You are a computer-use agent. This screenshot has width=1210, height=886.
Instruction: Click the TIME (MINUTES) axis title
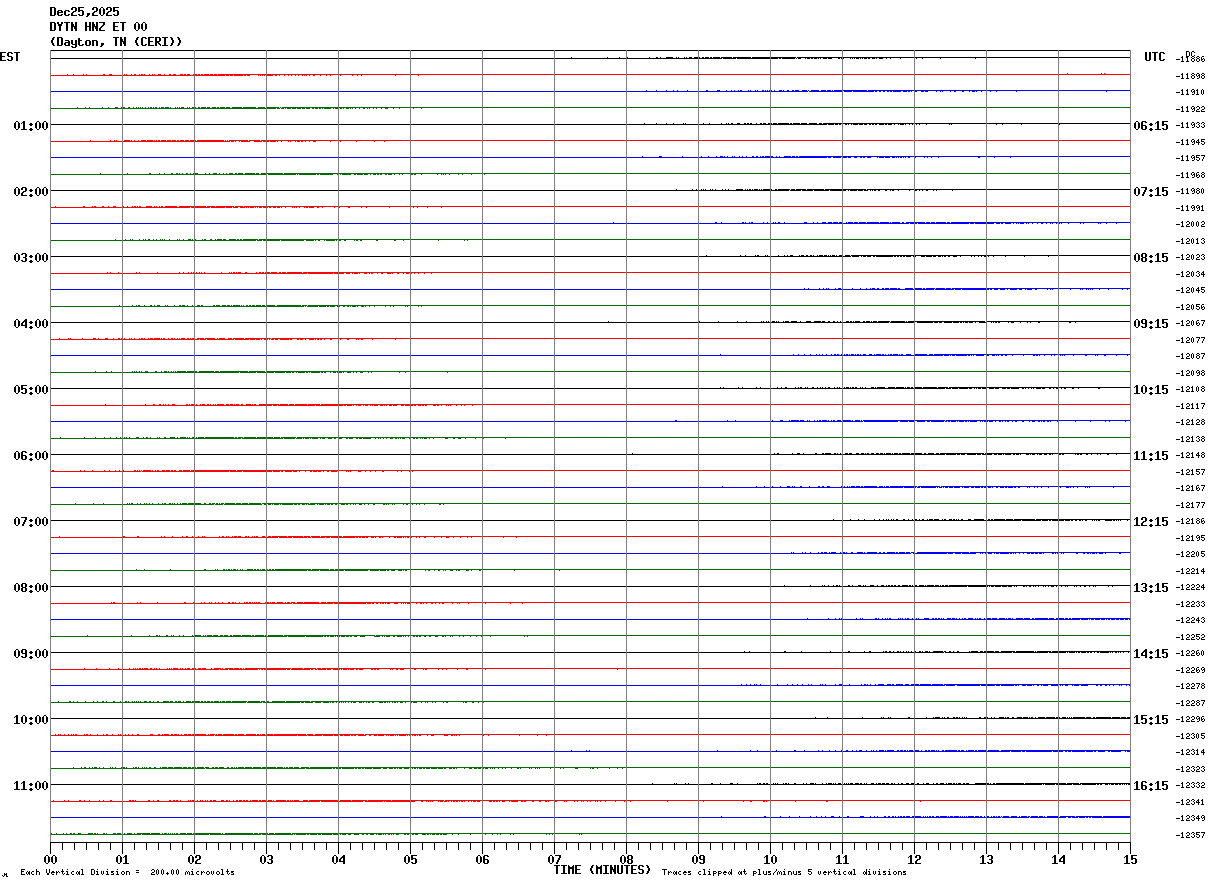[x=602, y=870]
